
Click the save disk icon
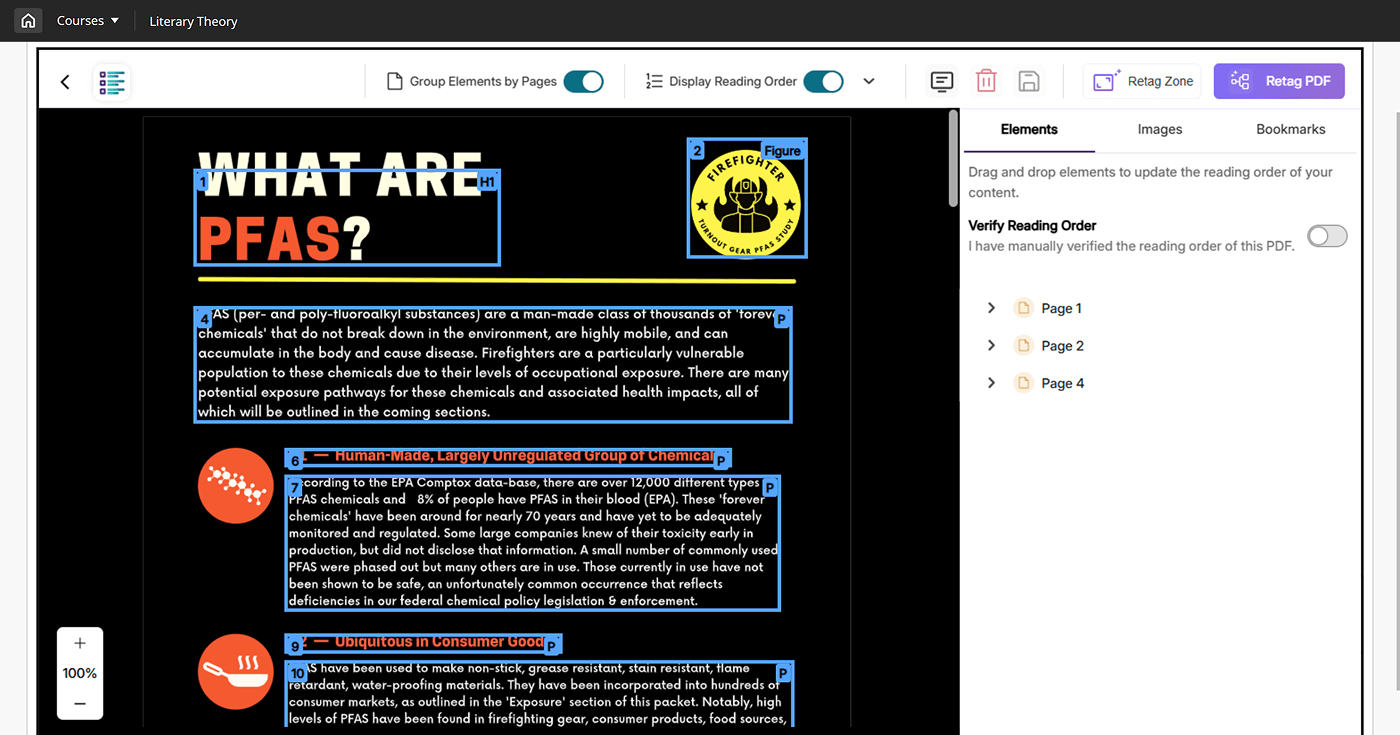click(x=1028, y=82)
